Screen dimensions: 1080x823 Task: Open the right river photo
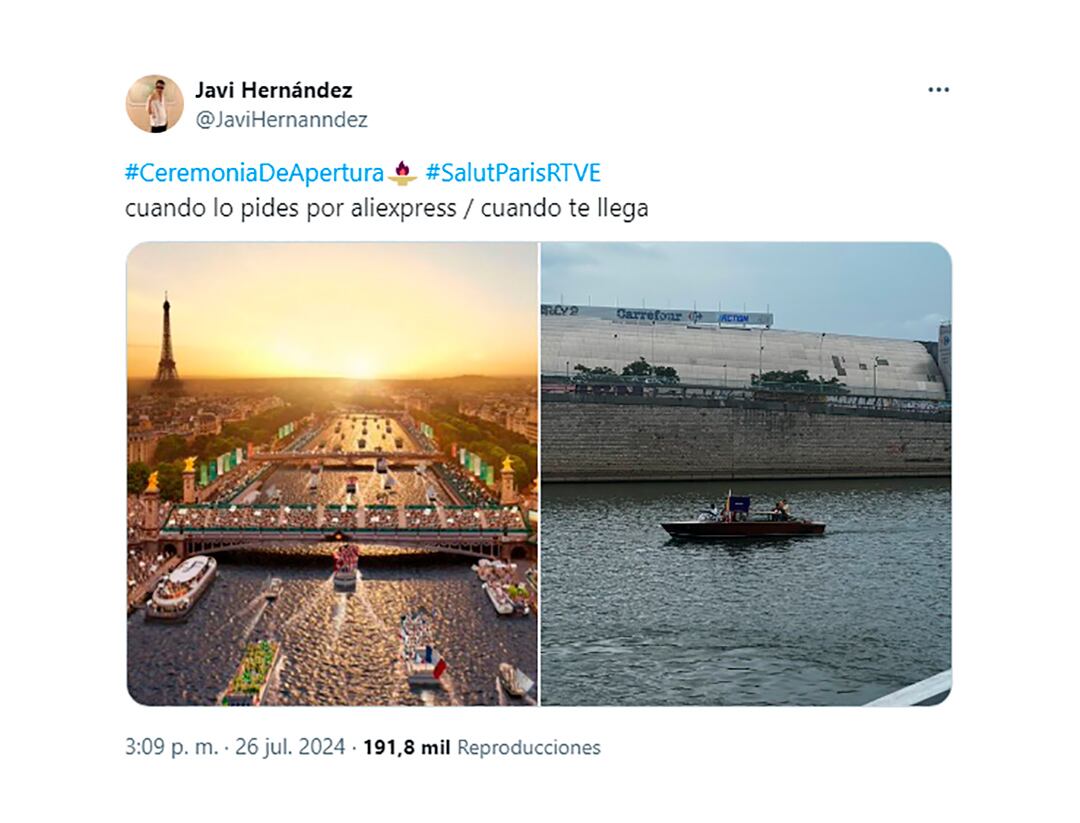tap(746, 473)
